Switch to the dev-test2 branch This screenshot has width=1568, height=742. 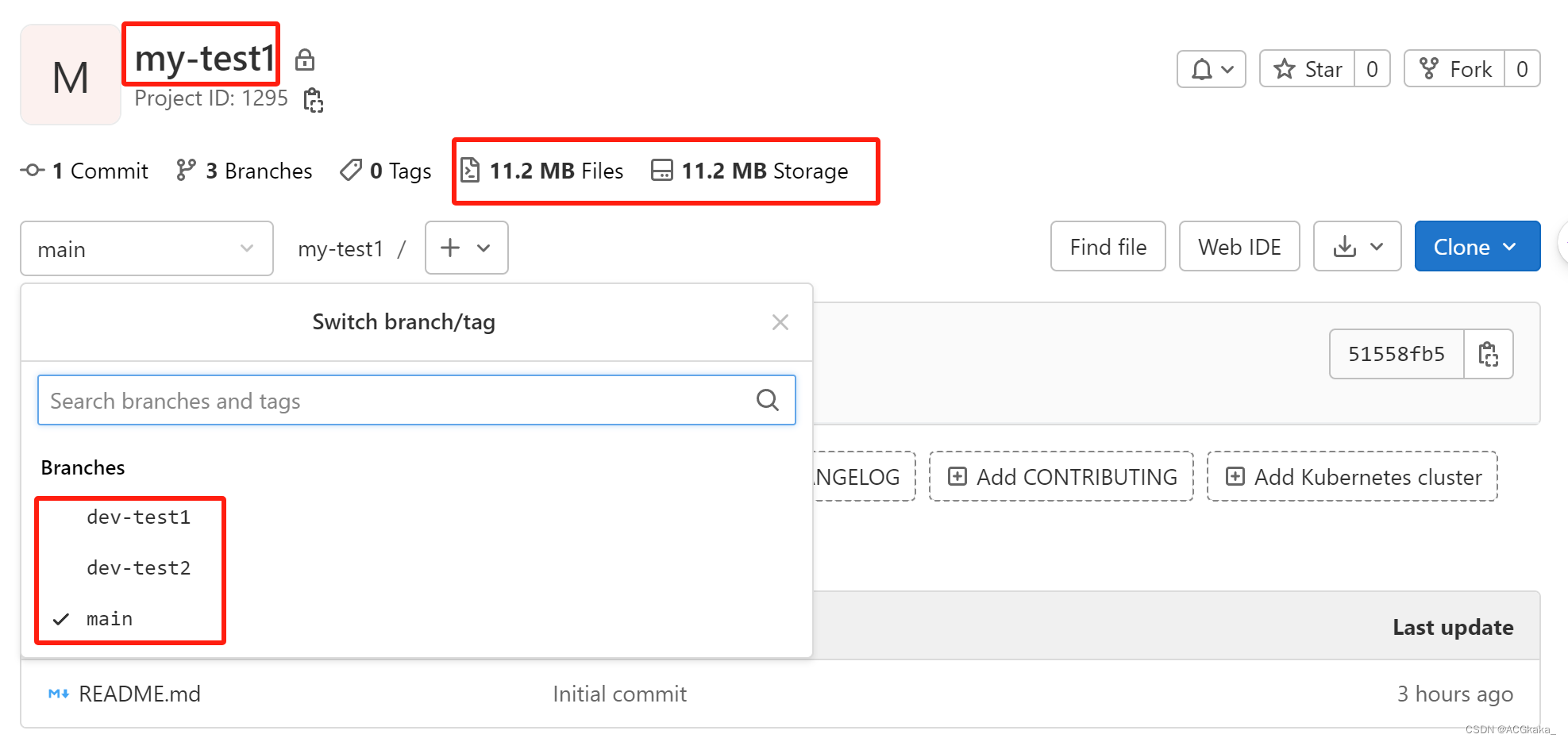coord(139,568)
